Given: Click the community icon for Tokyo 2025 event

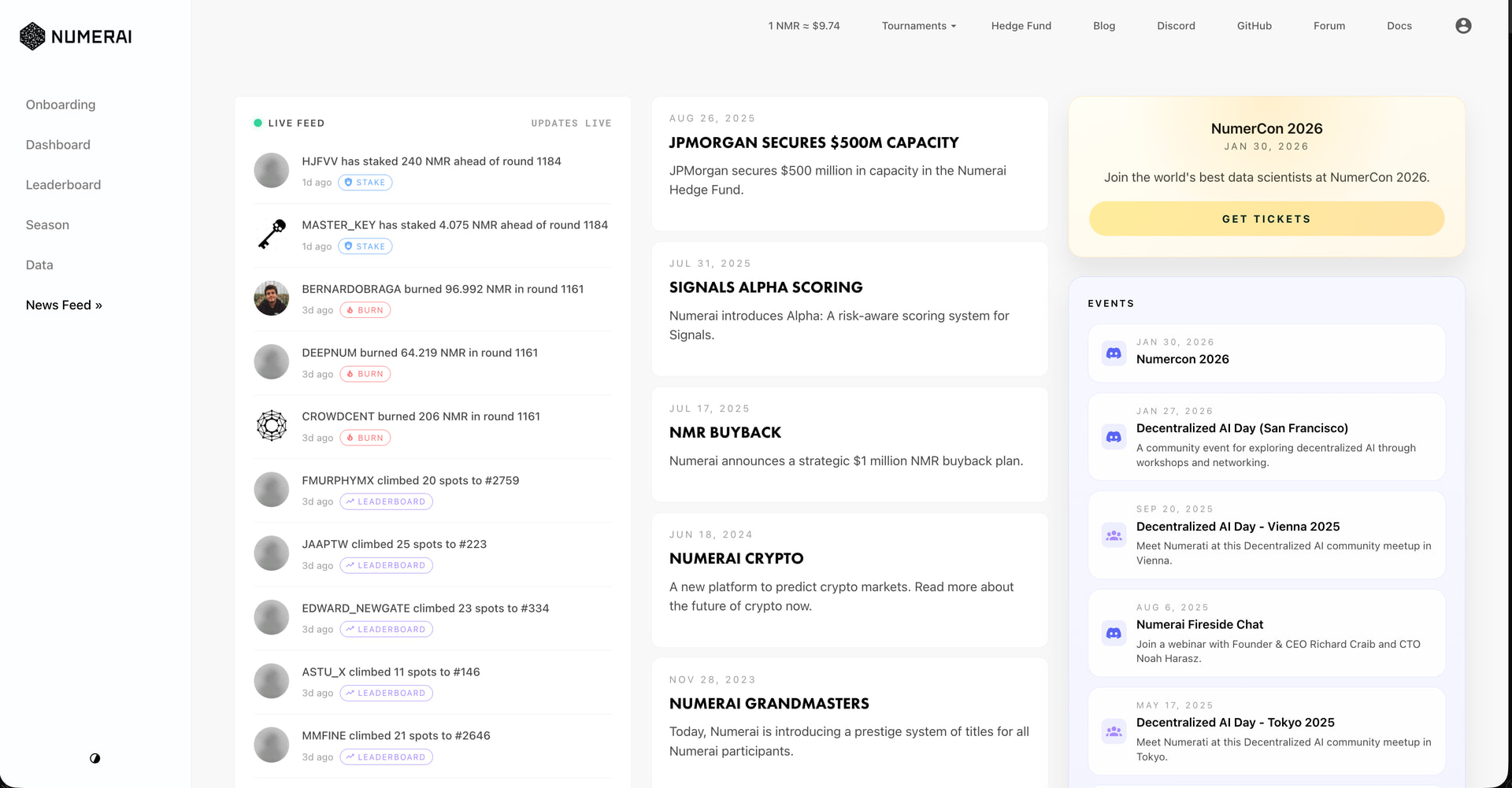Looking at the screenshot, I should [x=1114, y=731].
